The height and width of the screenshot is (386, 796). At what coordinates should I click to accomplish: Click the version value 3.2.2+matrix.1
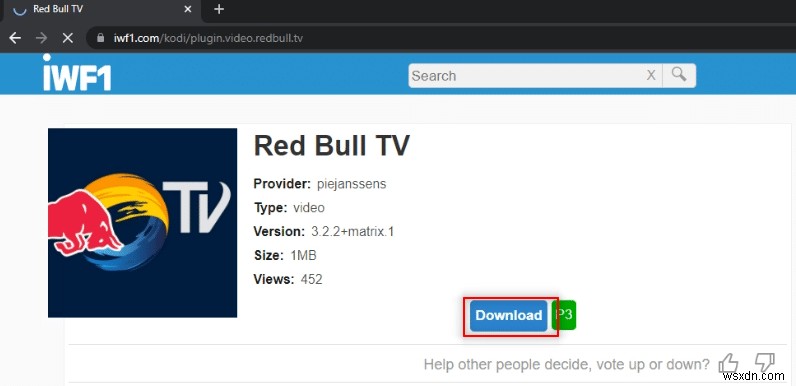coord(353,232)
